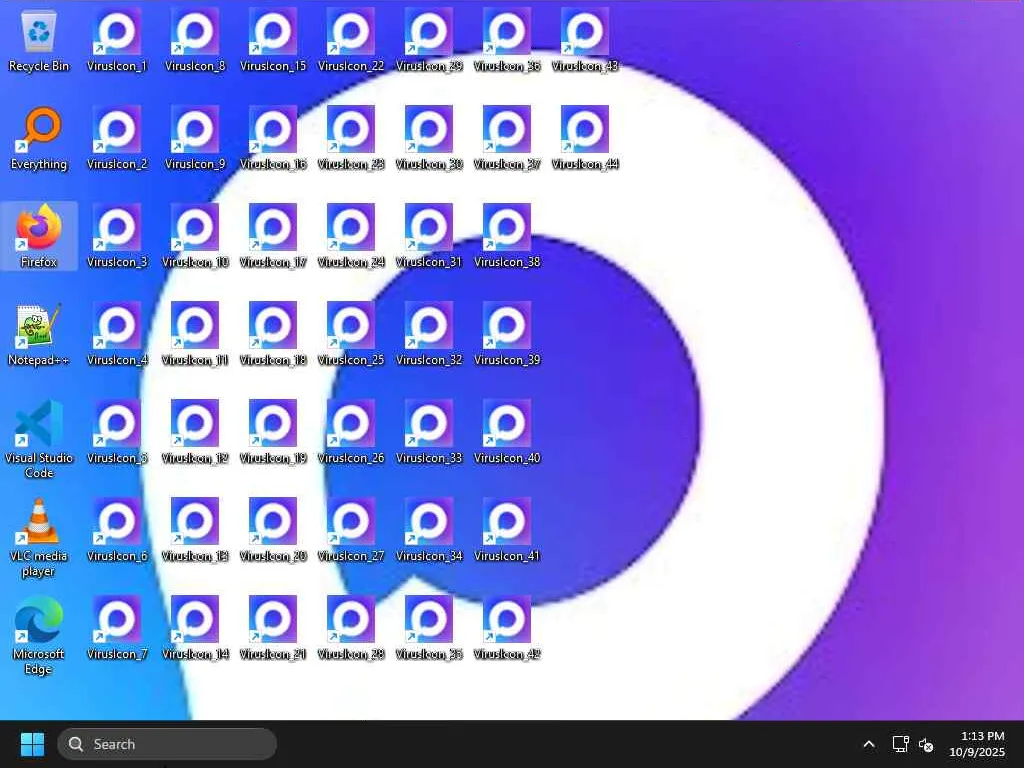
Task: Select the VirusIcon_7 shortcut
Action: point(118,628)
